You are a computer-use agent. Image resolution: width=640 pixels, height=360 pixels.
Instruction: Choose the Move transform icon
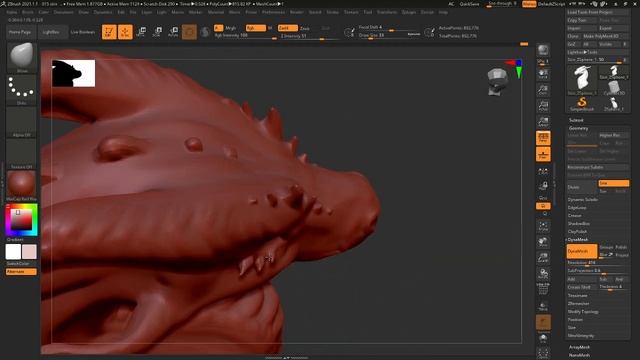(x=141, y=32)
